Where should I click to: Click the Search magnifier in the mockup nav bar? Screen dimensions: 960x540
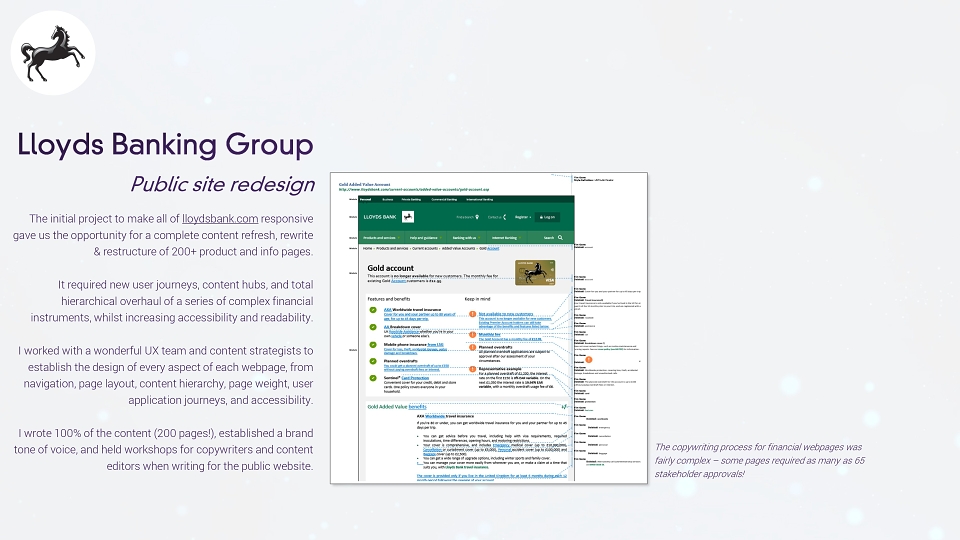pyautogui.click(x=560, y=238)
